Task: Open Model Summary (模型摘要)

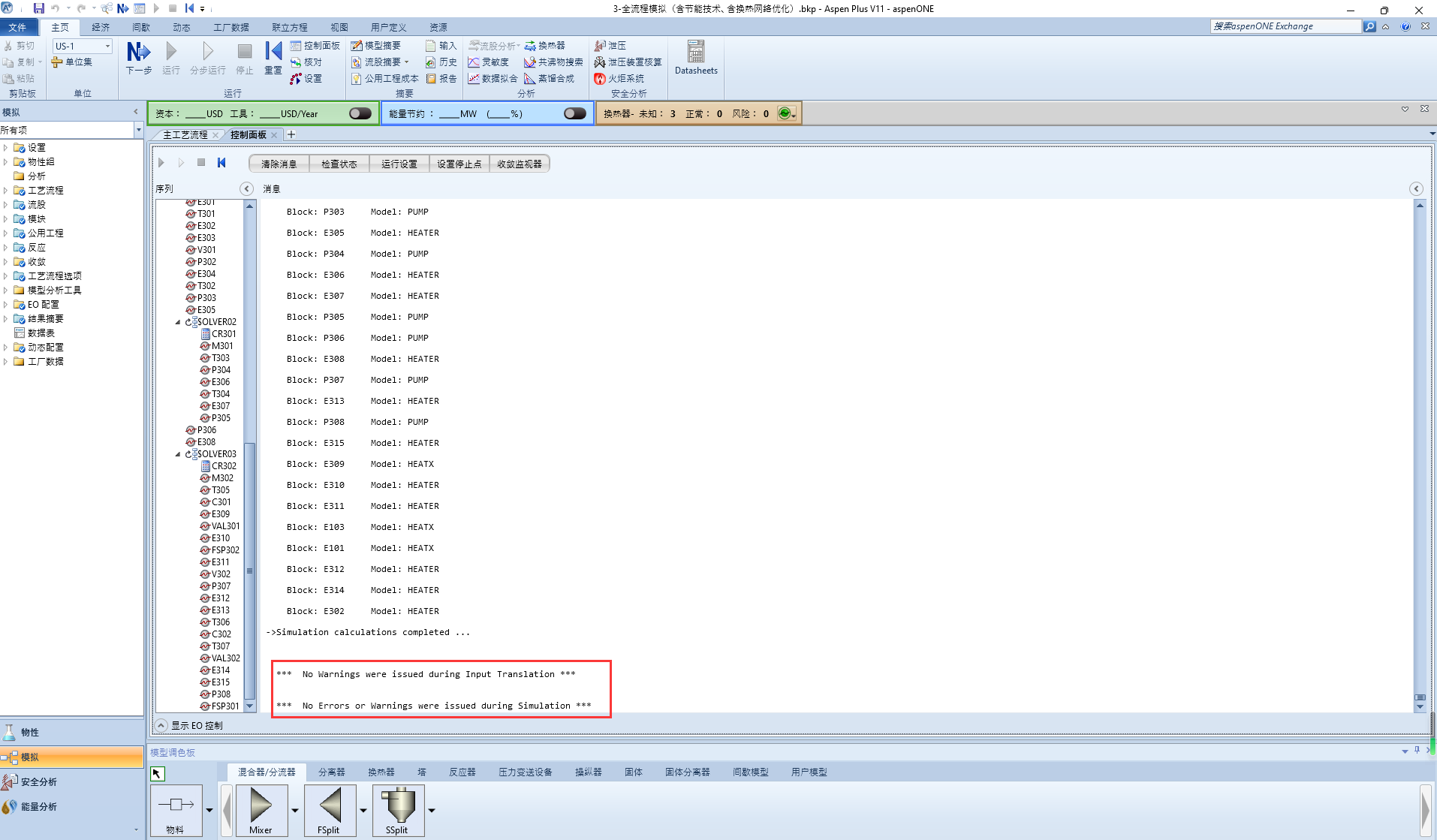Action: pos(376,46)
